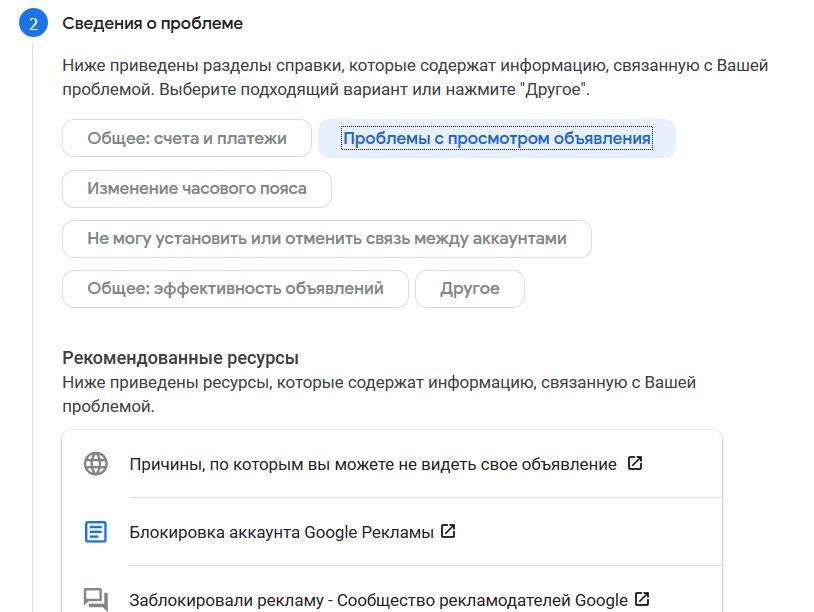Screen dimensions: 814x612
Task: Pick 'Не могу установить или отменить связь' chip
Action: (x=327, y=239)
